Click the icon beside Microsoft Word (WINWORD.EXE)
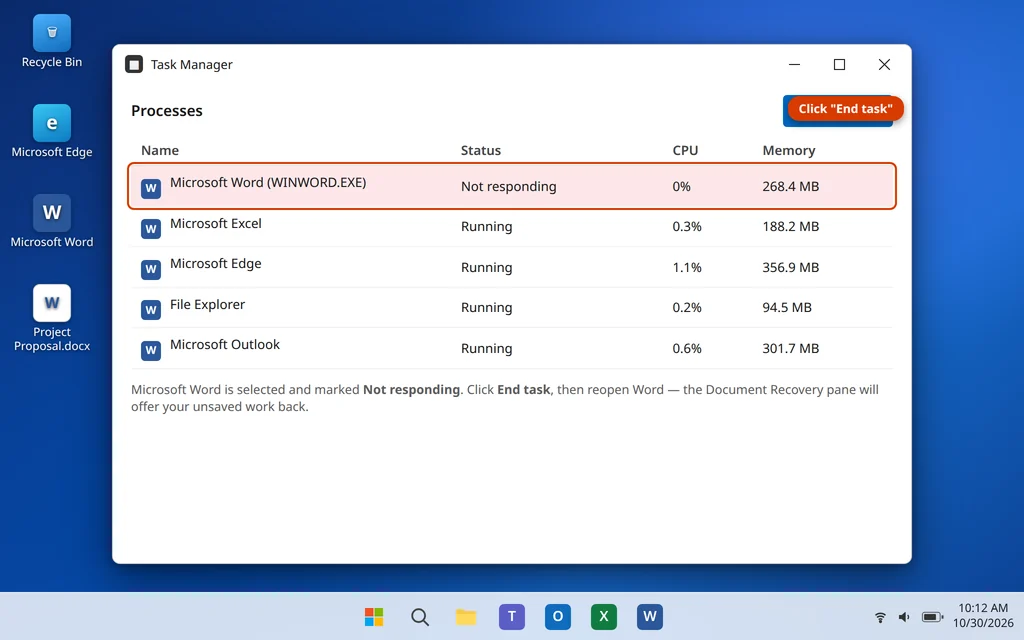 coord(151,189)
